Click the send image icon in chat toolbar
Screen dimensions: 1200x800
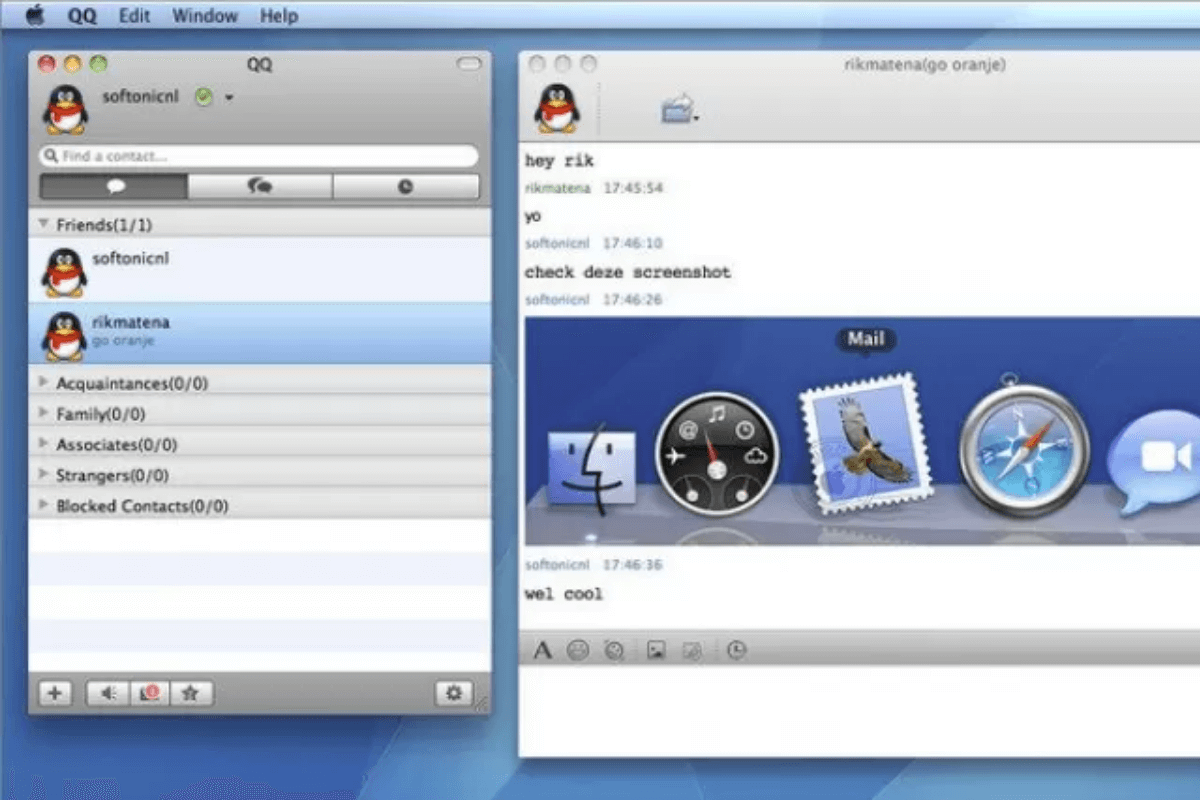point(656,651)
